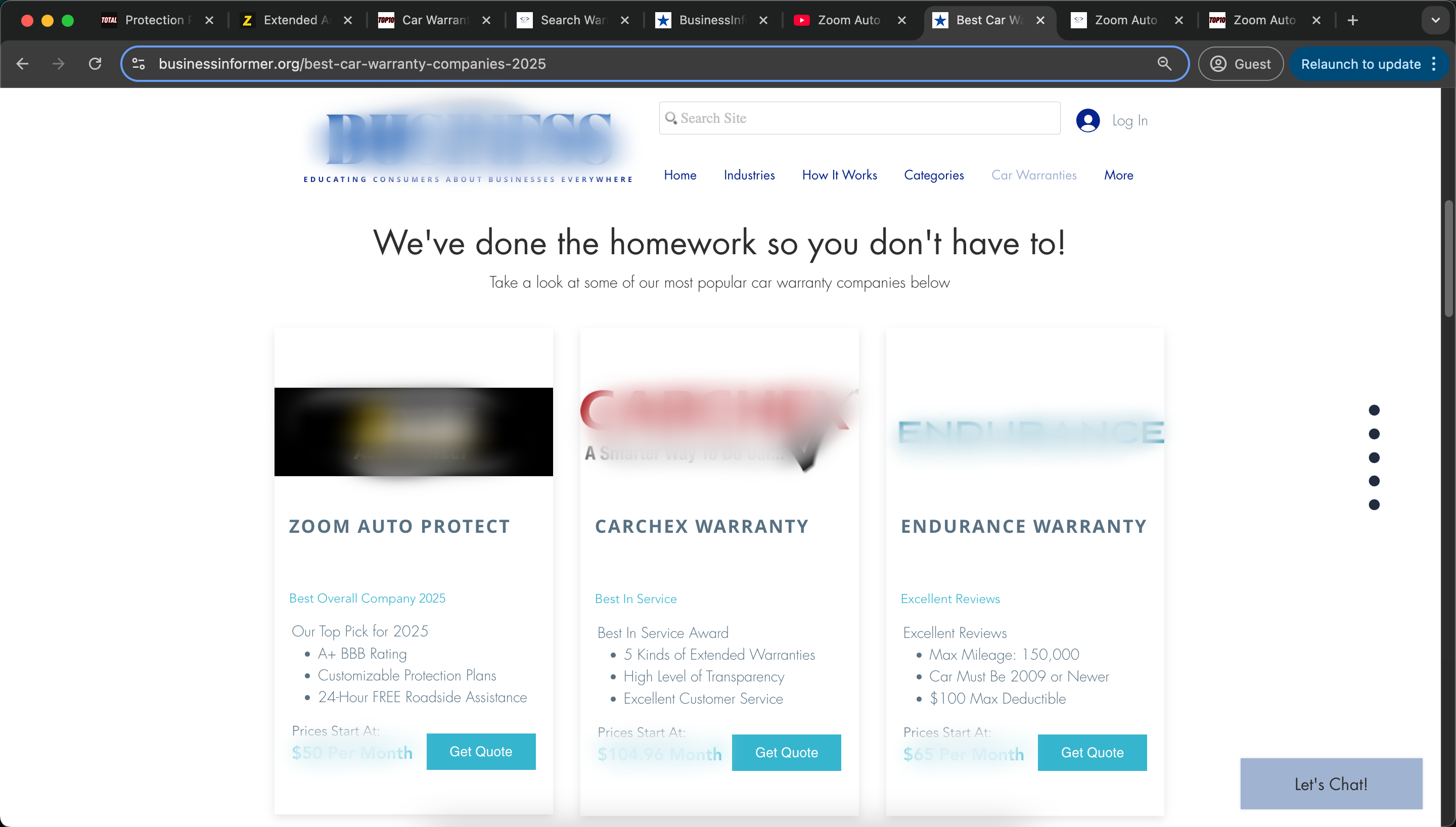Viewport: 1456px width, 827px height.
Task: Click the Endurance Warranty heading
Action: 1023,526
